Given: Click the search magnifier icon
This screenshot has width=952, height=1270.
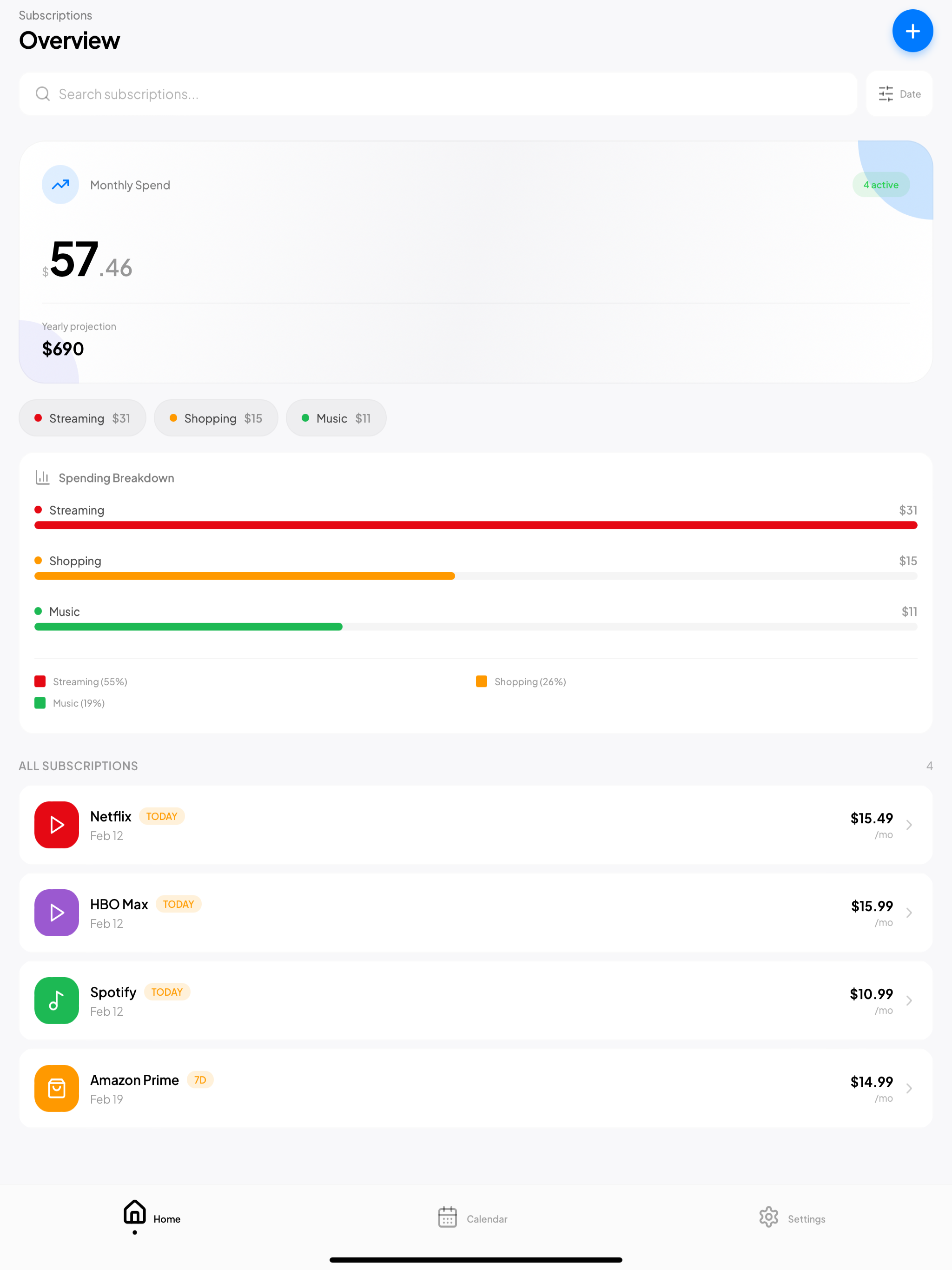Looking at the screenshot, I should click(43, 93).
